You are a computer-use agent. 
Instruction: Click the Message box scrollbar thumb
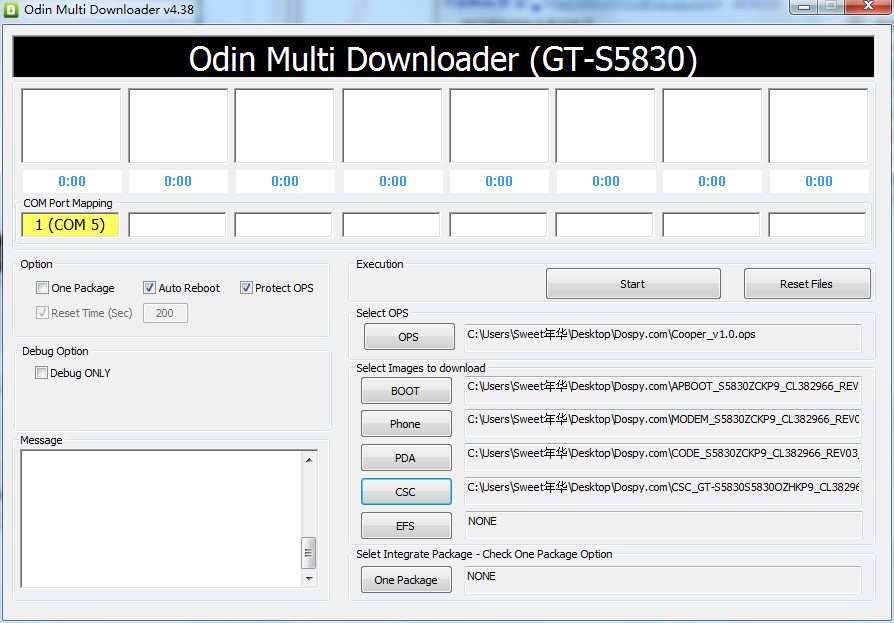pyautogui.click(x=308, y=552)
